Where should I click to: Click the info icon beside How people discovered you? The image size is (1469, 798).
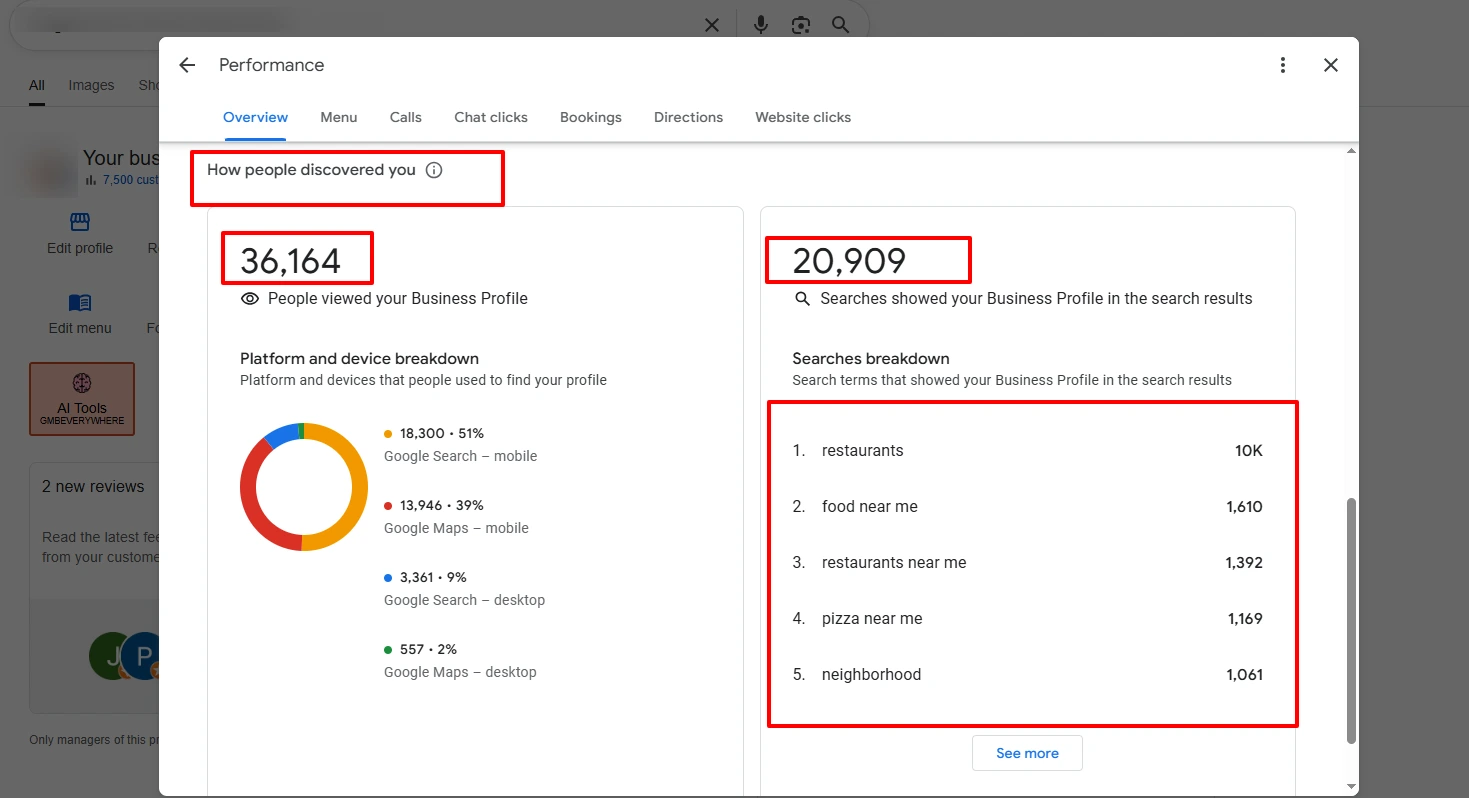pyautogui.click(x=434, y=170)
